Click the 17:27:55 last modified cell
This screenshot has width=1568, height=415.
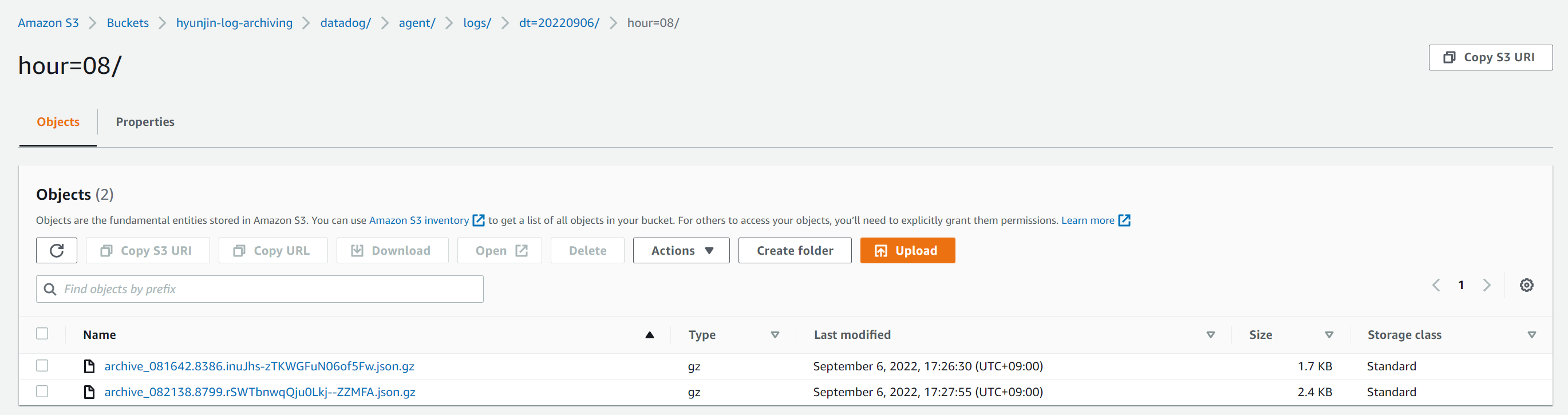928,392
